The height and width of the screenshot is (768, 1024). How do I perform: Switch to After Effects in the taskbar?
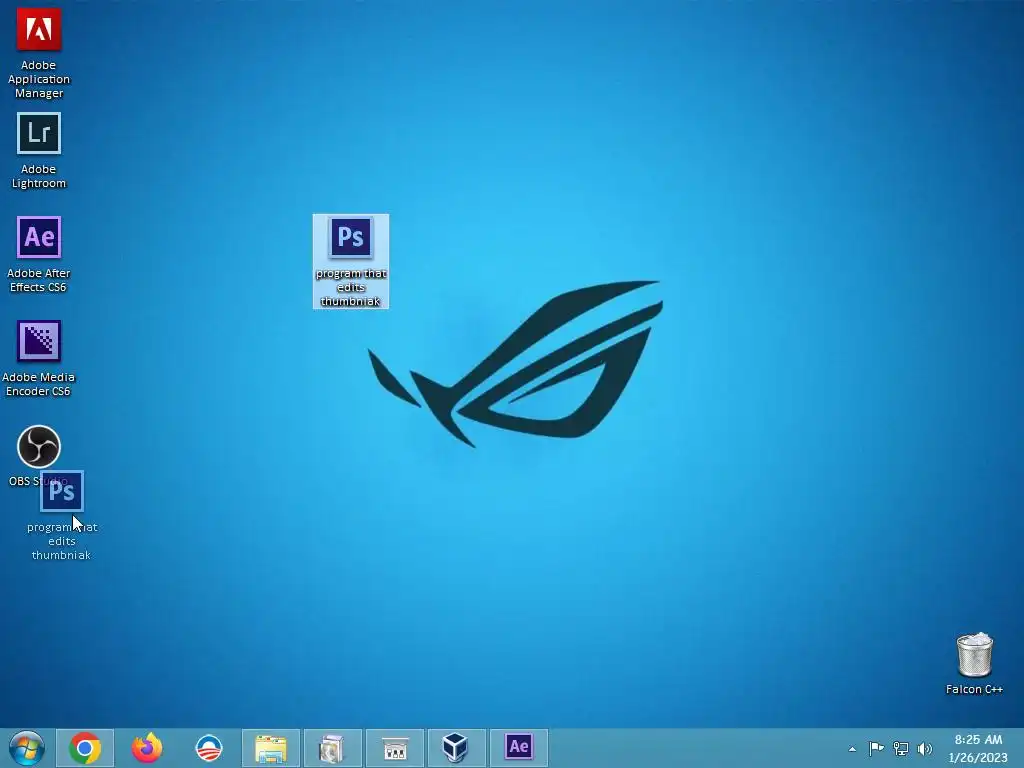tap(519, 748)
